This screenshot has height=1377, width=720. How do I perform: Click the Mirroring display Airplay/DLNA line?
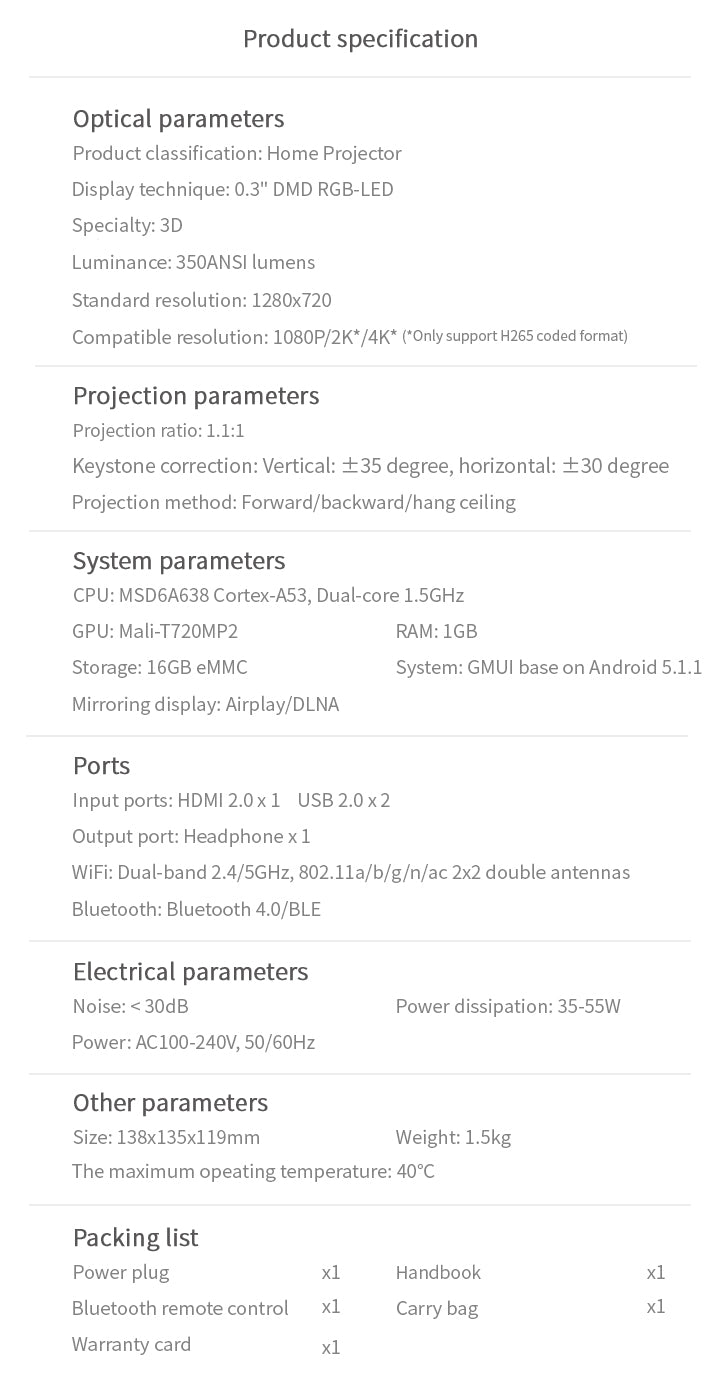[x=205, y=704]
